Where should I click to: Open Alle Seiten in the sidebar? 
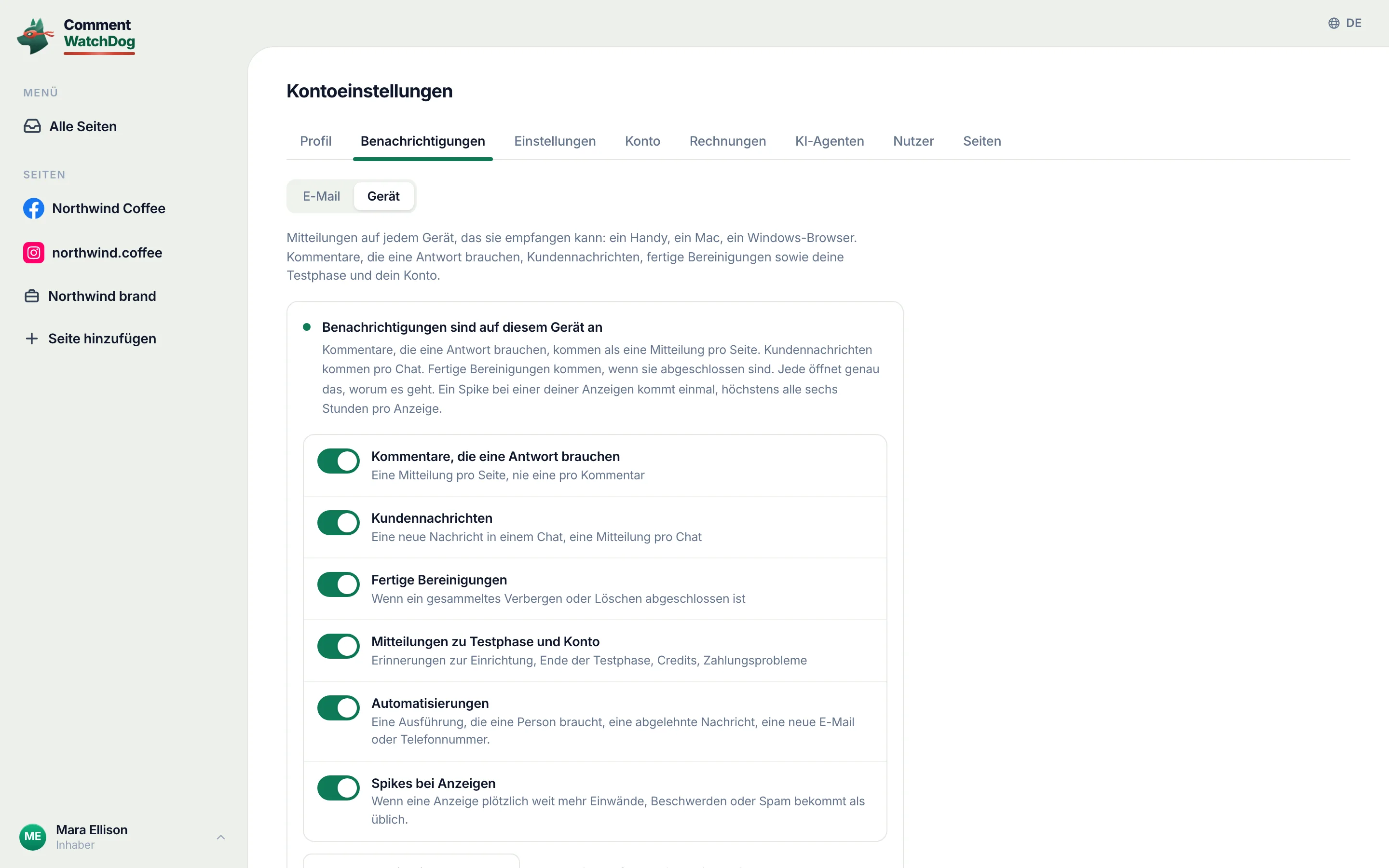click(70, 126)
